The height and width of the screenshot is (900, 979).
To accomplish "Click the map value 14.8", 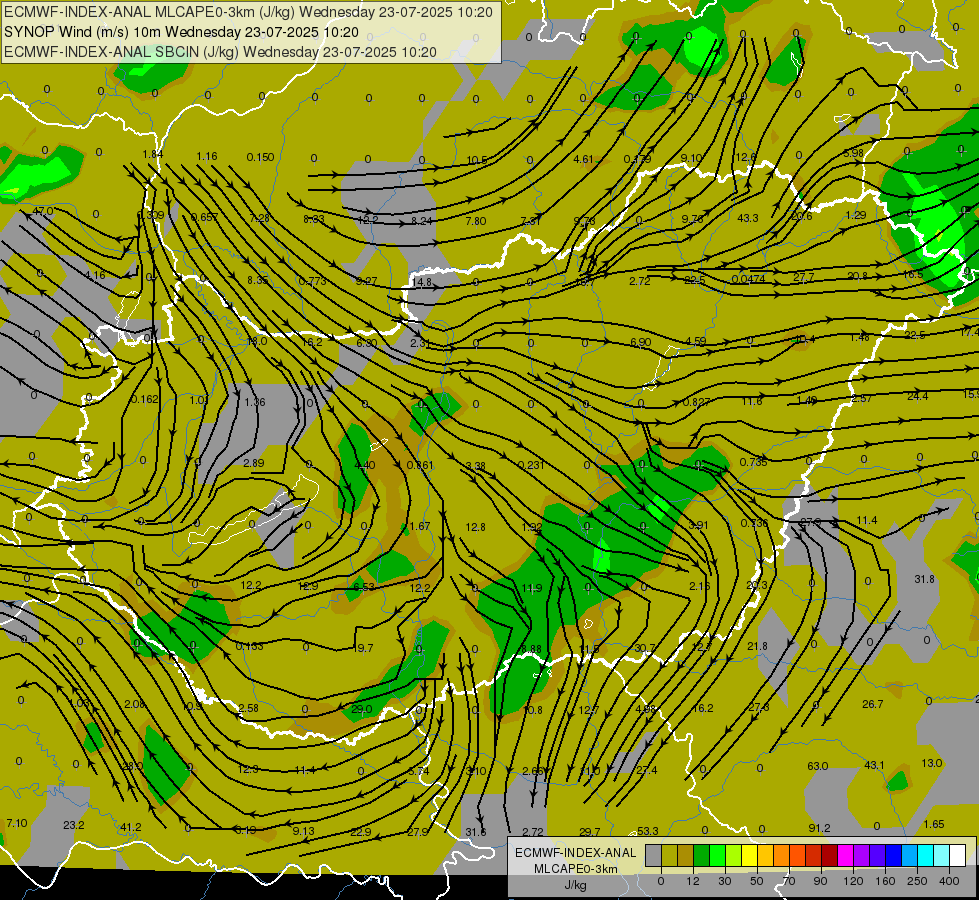I will click(421, 282).
